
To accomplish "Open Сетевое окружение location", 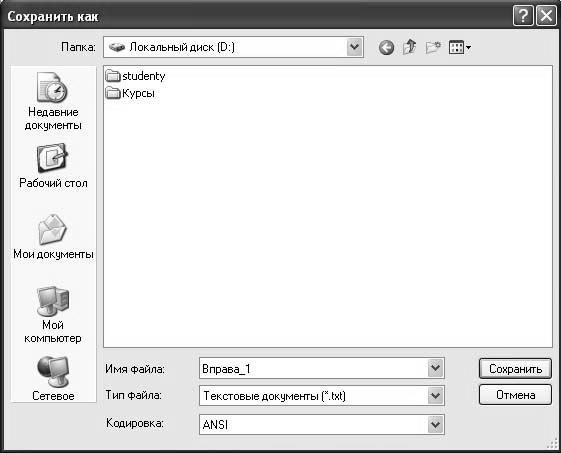I will 53,379.
